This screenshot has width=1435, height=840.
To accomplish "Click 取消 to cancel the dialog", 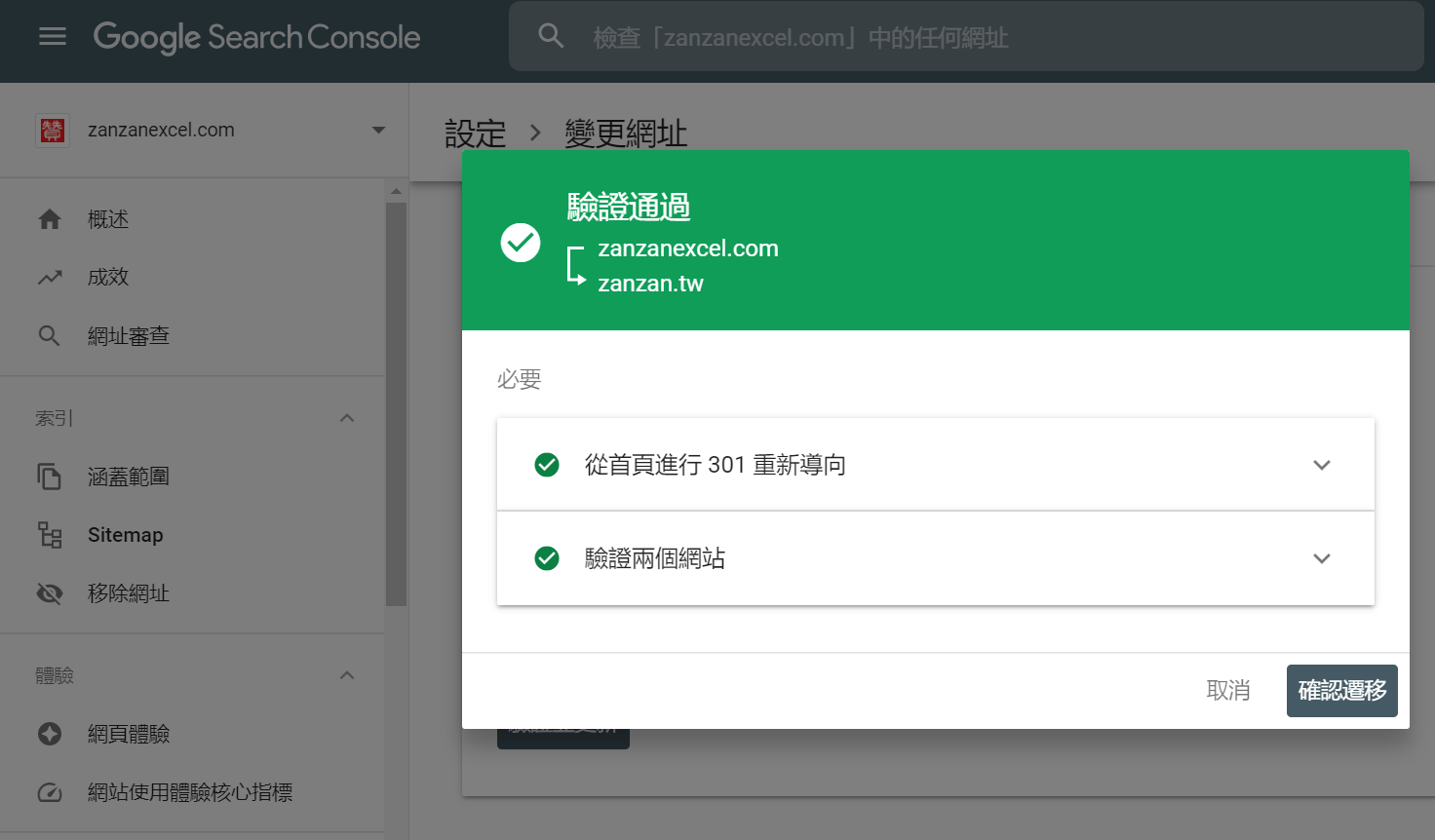I will [x=1228, y=691].
